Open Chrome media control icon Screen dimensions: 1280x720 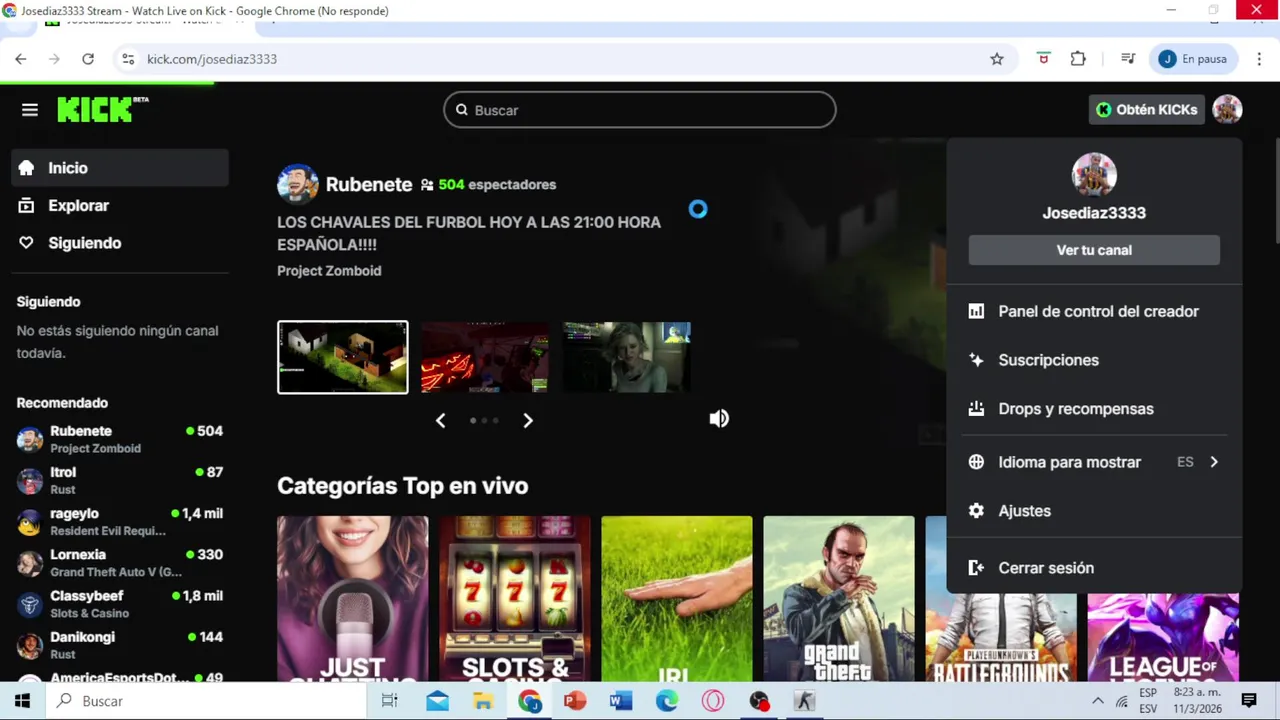click(x=1128, y=59)
